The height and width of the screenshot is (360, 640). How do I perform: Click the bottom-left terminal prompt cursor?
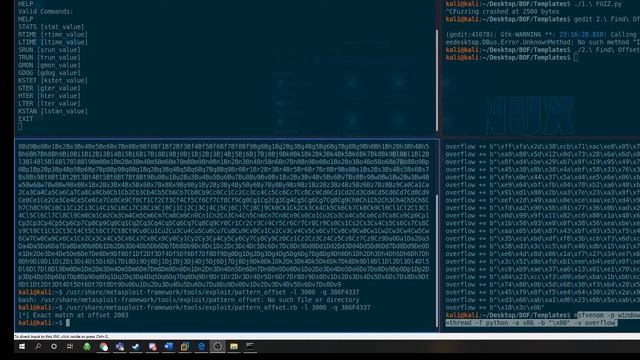[68, 323]
